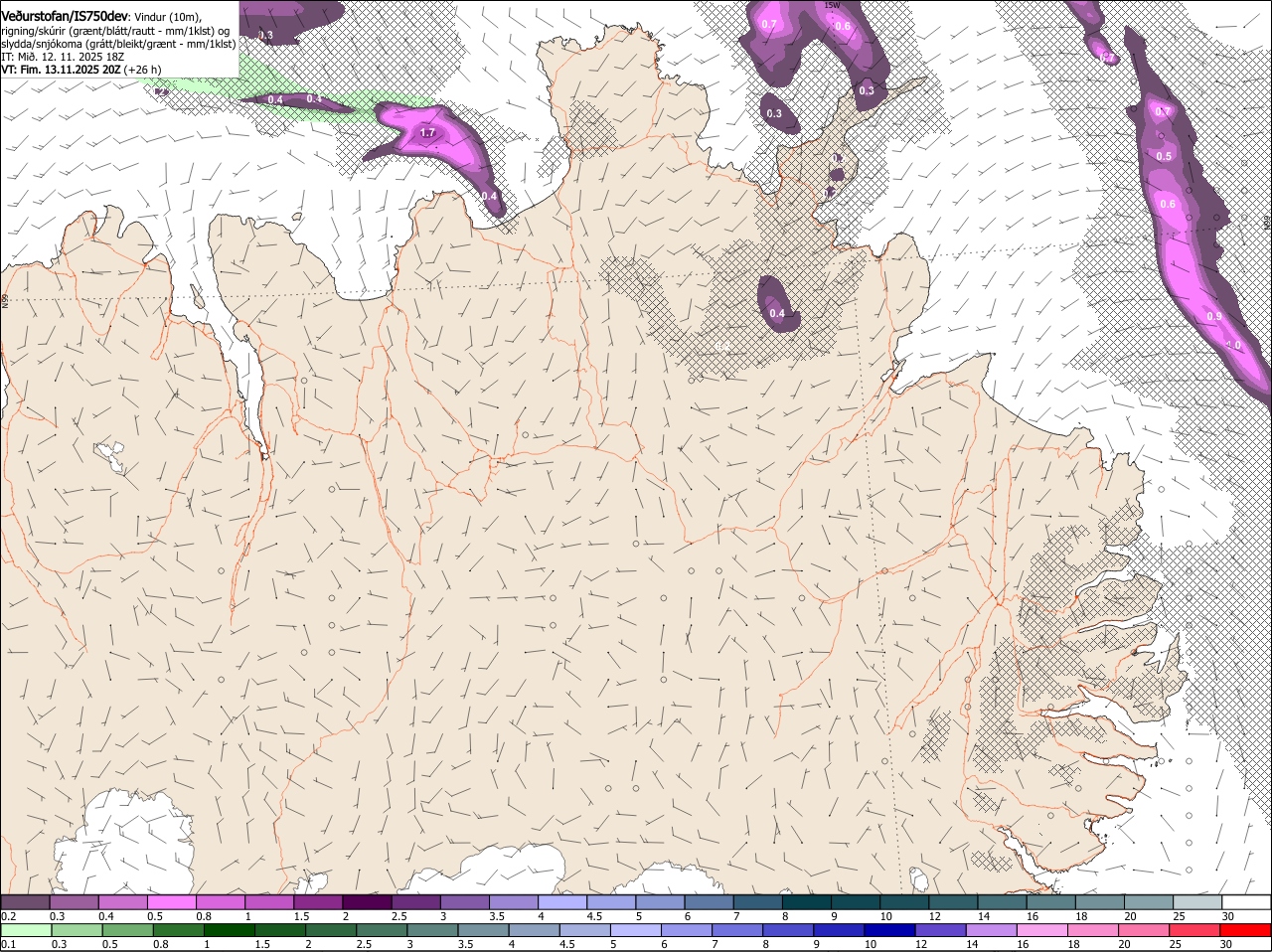Select the dark navy blue 10 swatch, lower legend
The width and height of the screenshot is (1272, 952).
(x=889, y=931)
